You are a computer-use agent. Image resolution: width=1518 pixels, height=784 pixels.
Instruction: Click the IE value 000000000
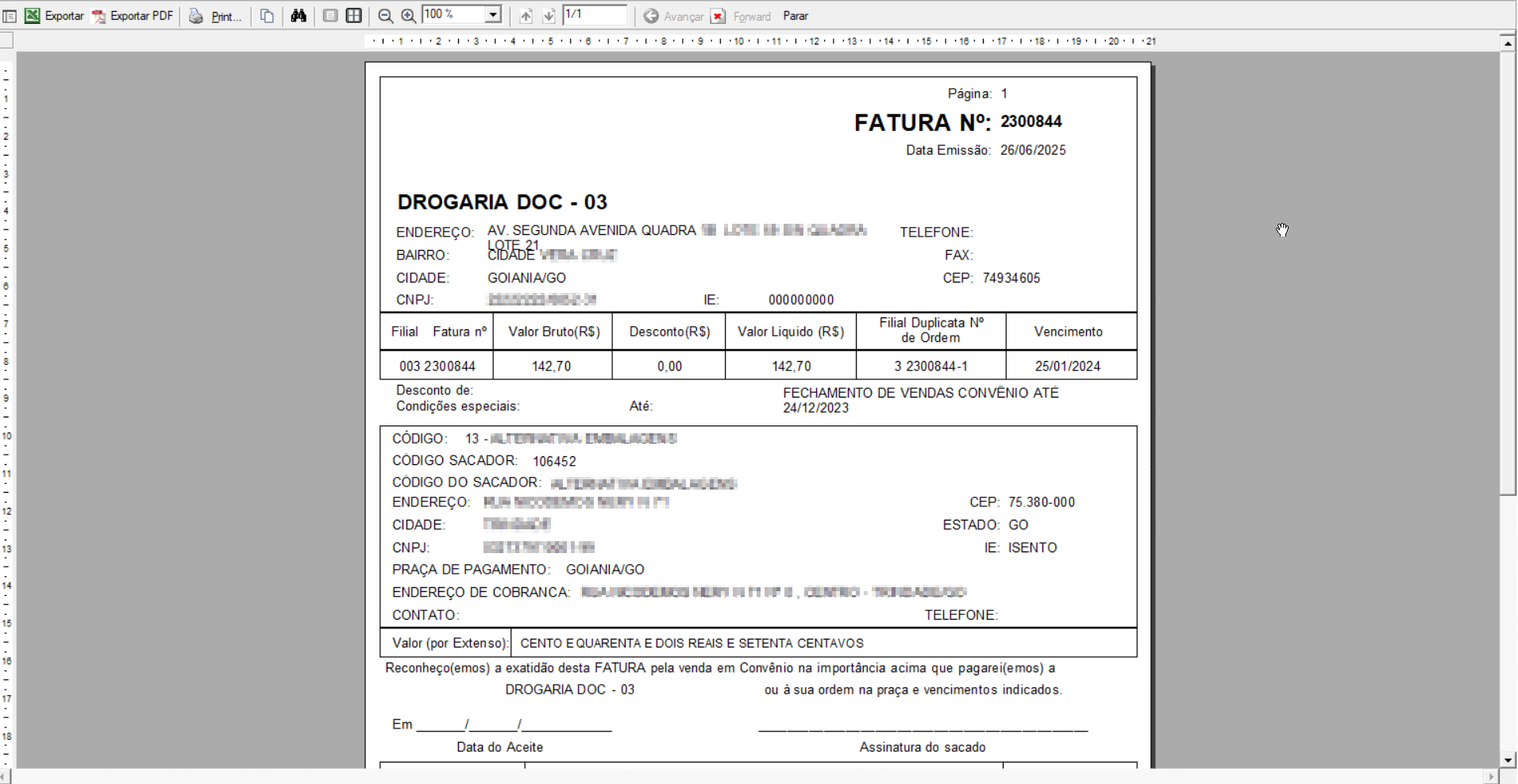pyautogui.click(x=801, y=300)
